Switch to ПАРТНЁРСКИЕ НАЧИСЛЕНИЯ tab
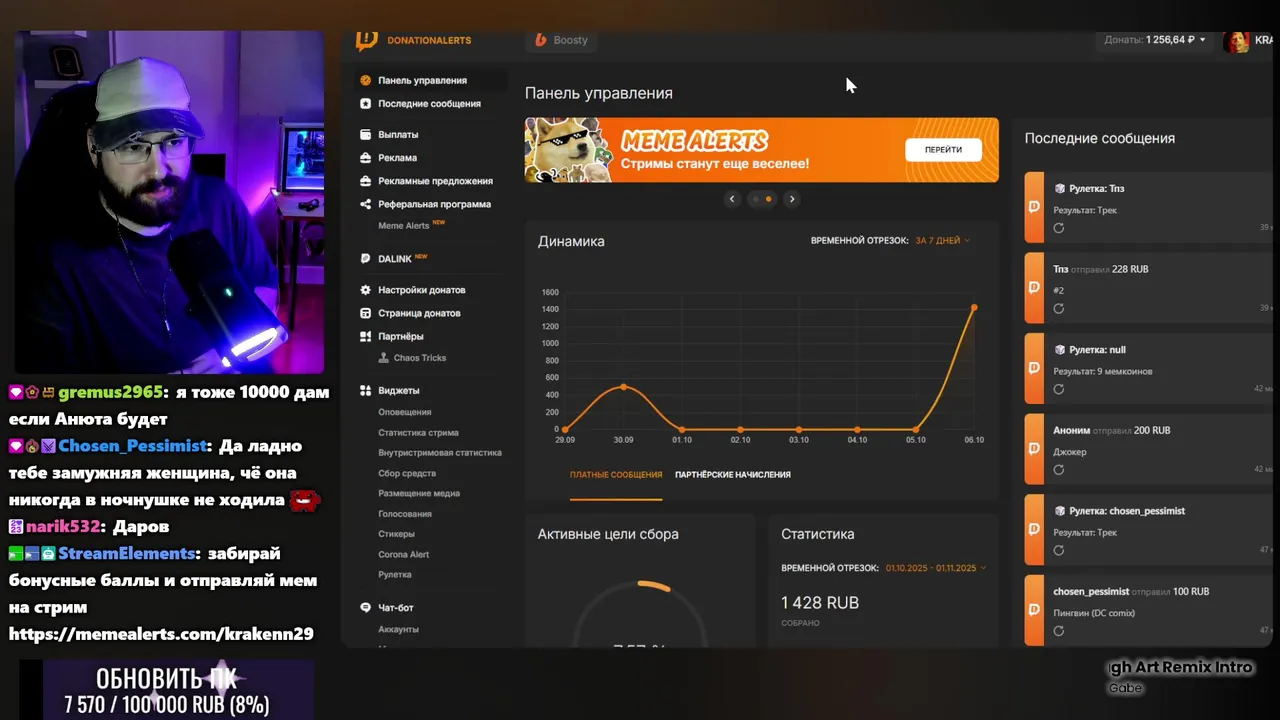This screenshot has width=1280, height=720. 733,475
